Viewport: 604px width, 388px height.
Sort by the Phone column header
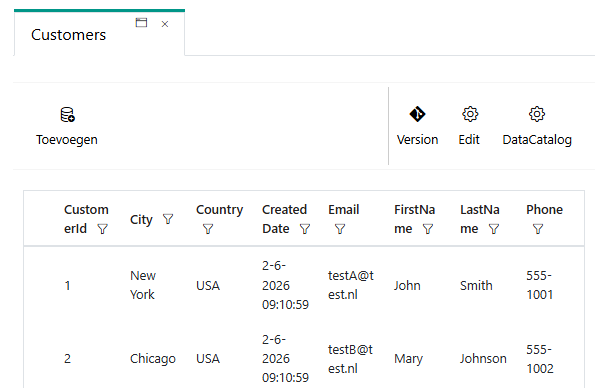pyautogui.click(x=544, y=210)
